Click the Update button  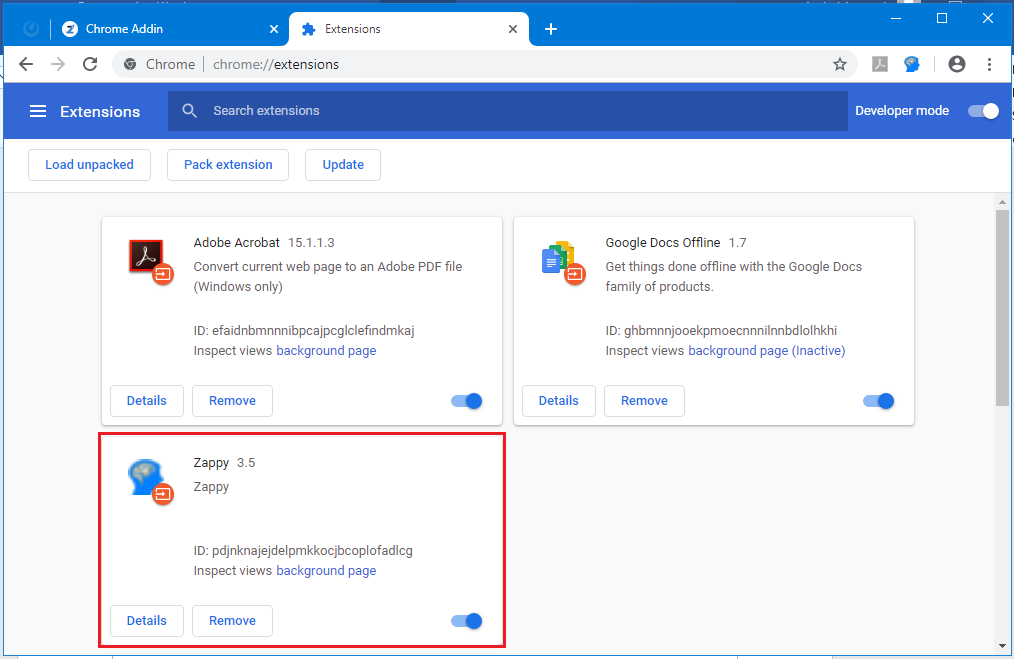pos(343,165)
